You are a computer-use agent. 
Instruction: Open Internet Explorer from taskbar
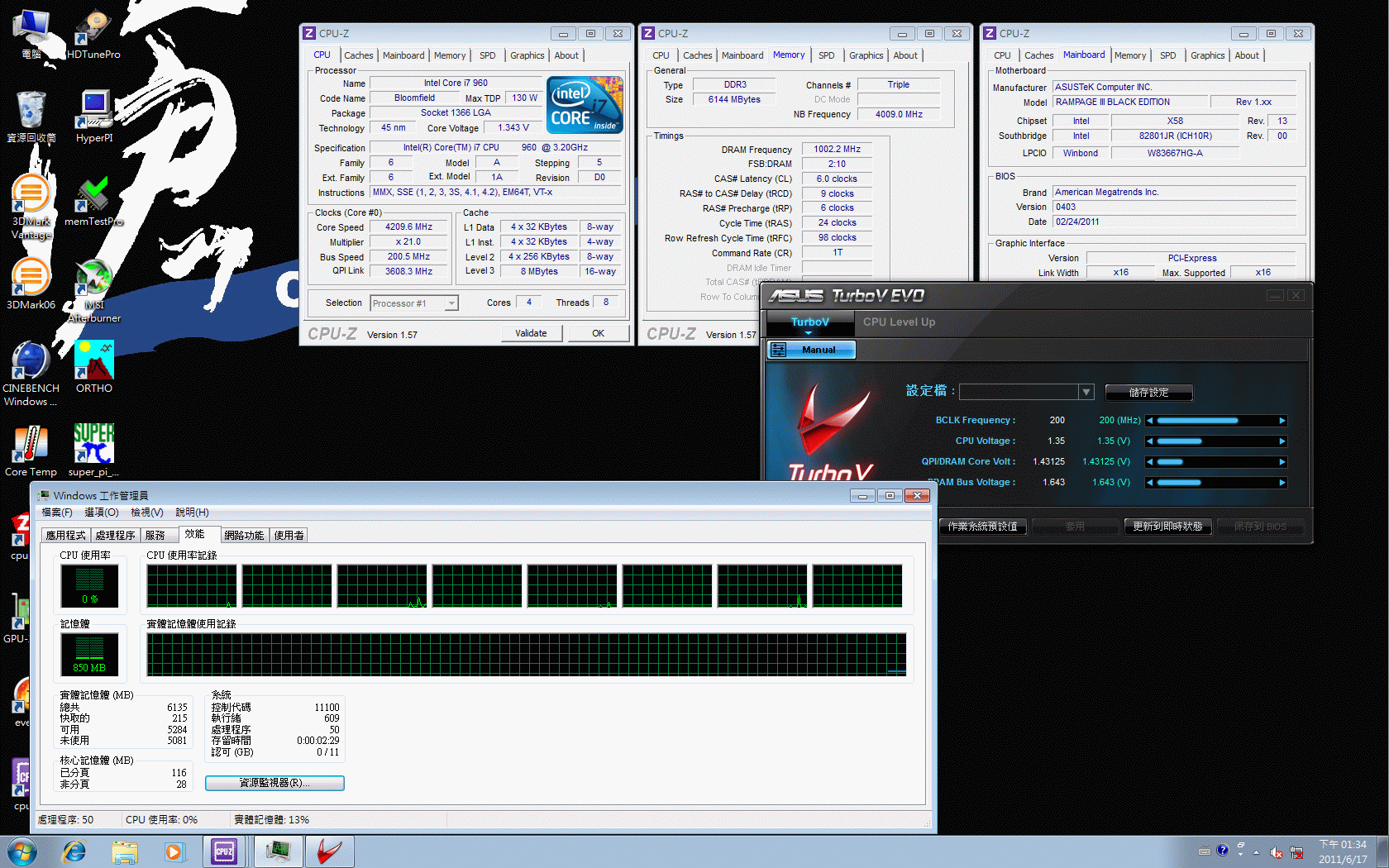(x=74, y=851)
